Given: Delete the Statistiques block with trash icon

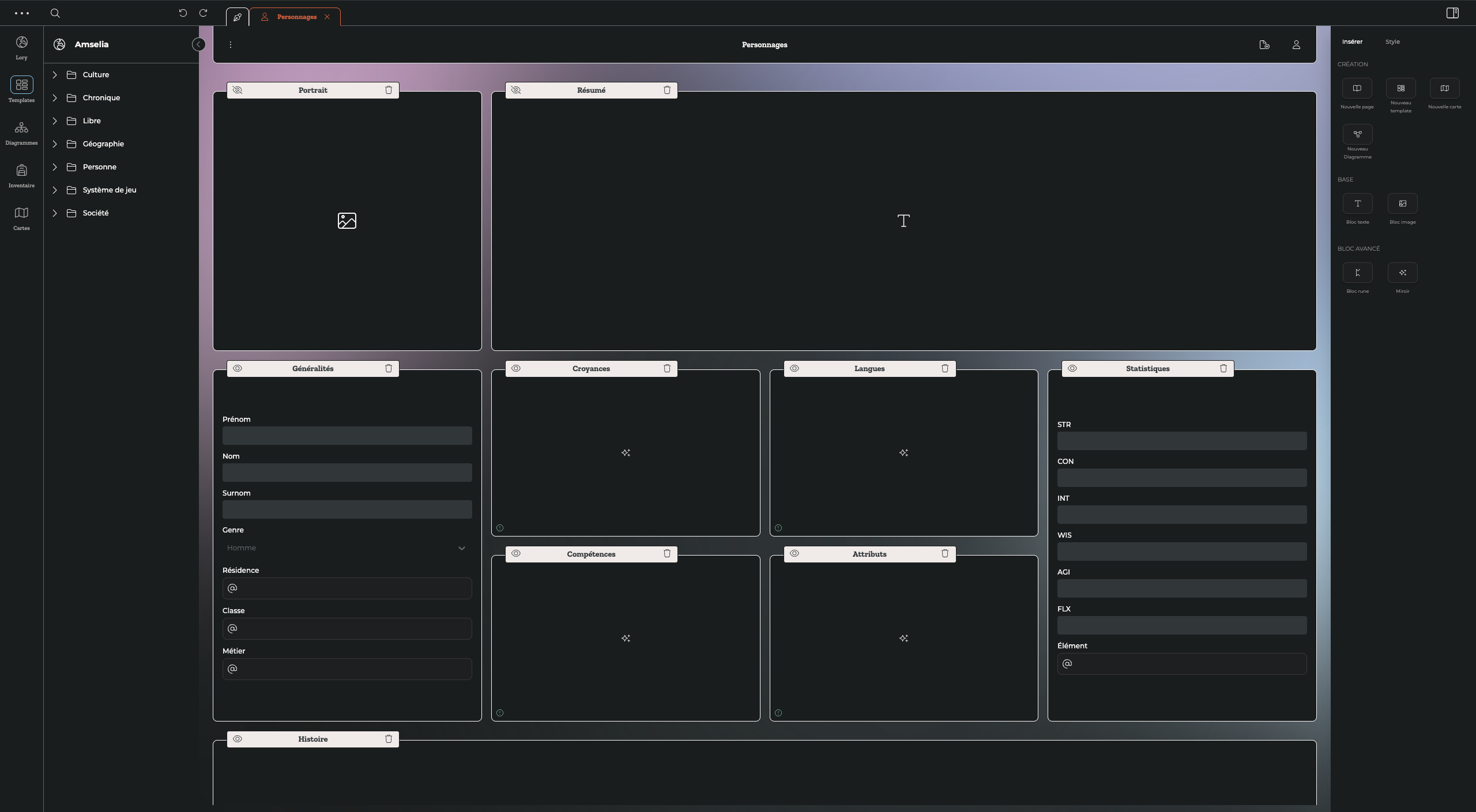Looking at the screenshot, I should pos(1223,369).
